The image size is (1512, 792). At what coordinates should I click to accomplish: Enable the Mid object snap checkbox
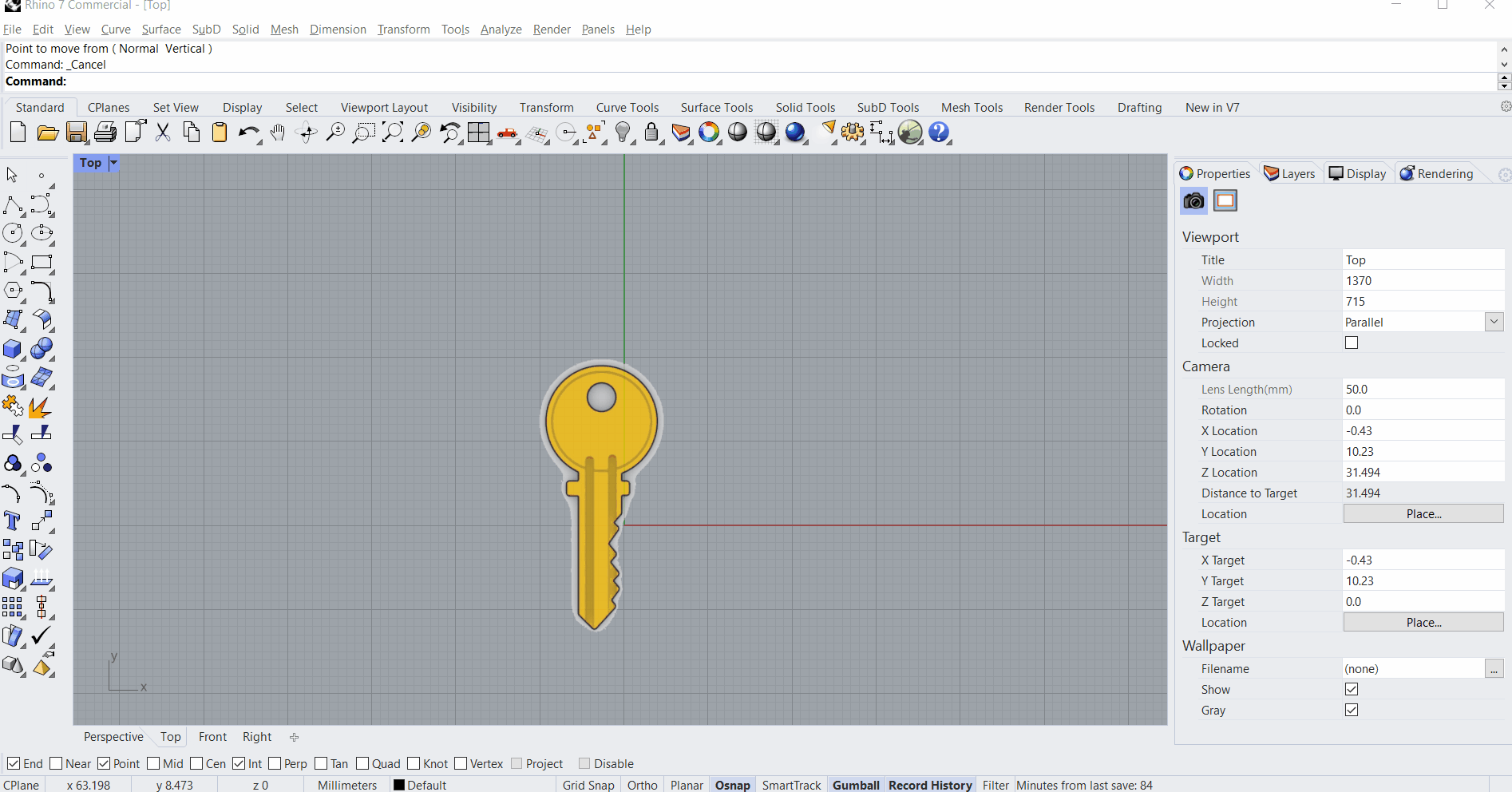[x=154, y=764]
